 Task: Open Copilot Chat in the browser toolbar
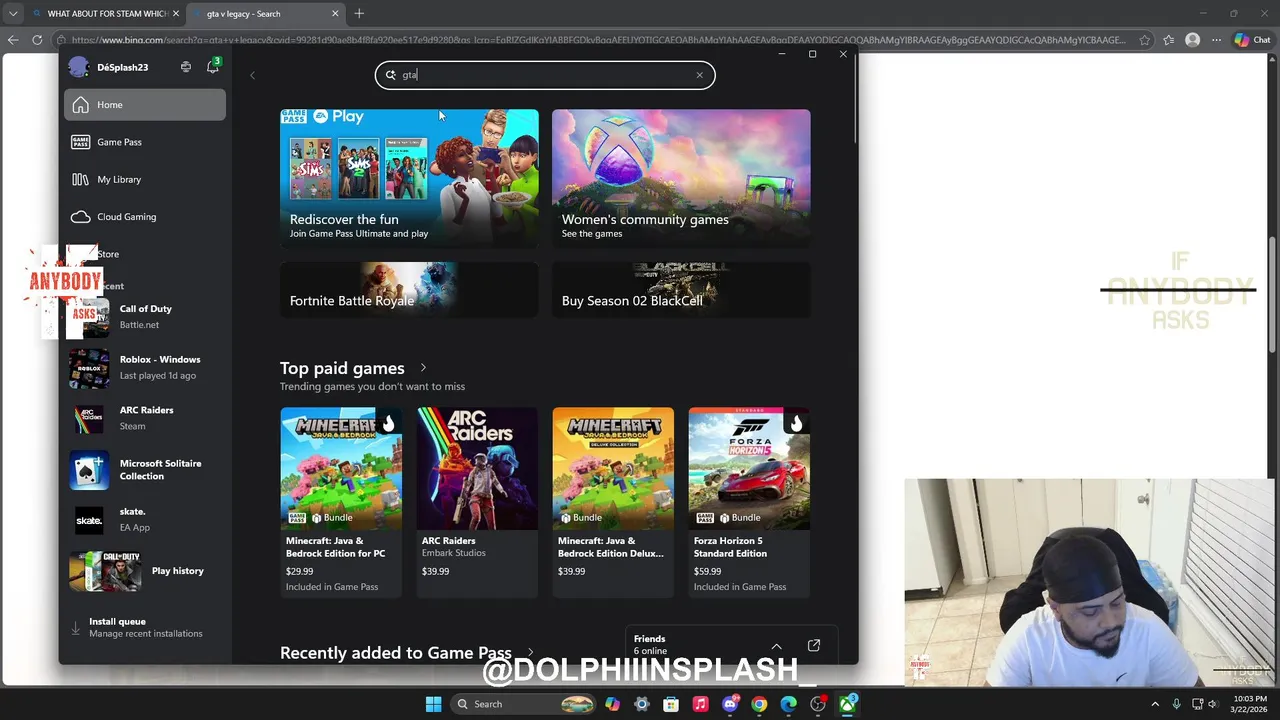[1252, 40]
